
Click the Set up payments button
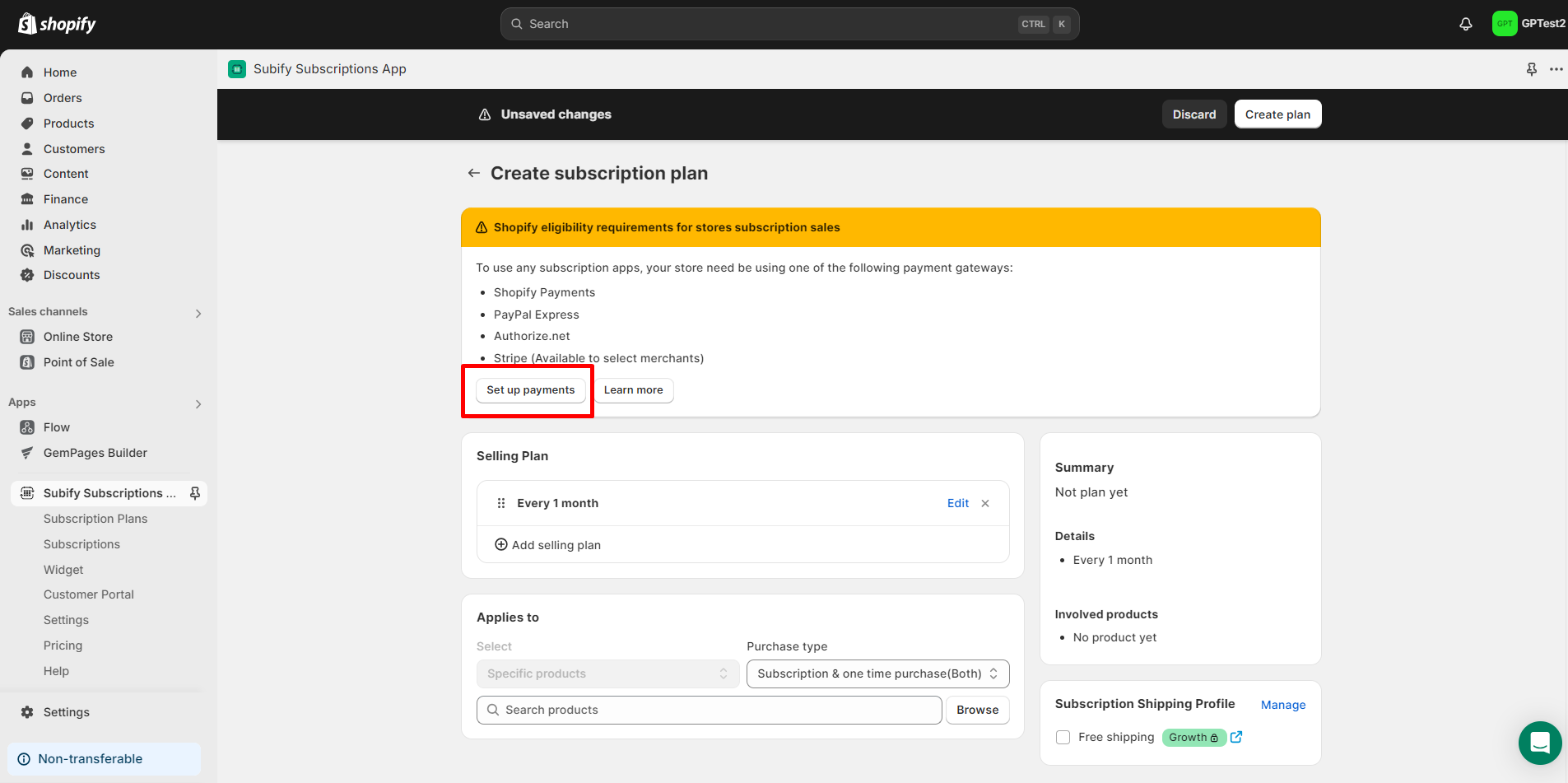click(530, 389)
